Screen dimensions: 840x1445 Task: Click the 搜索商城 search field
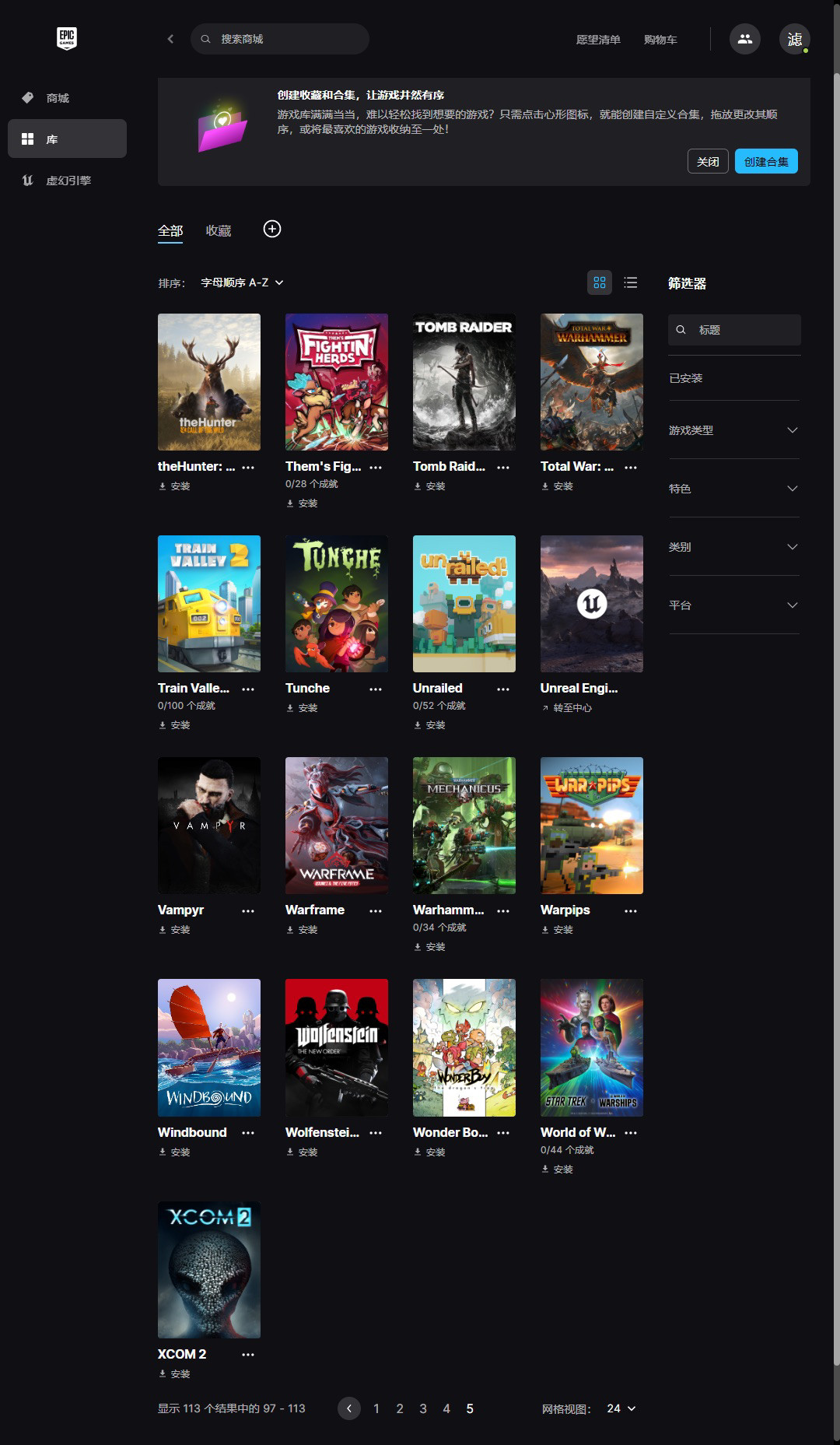[x=280, y=39]
